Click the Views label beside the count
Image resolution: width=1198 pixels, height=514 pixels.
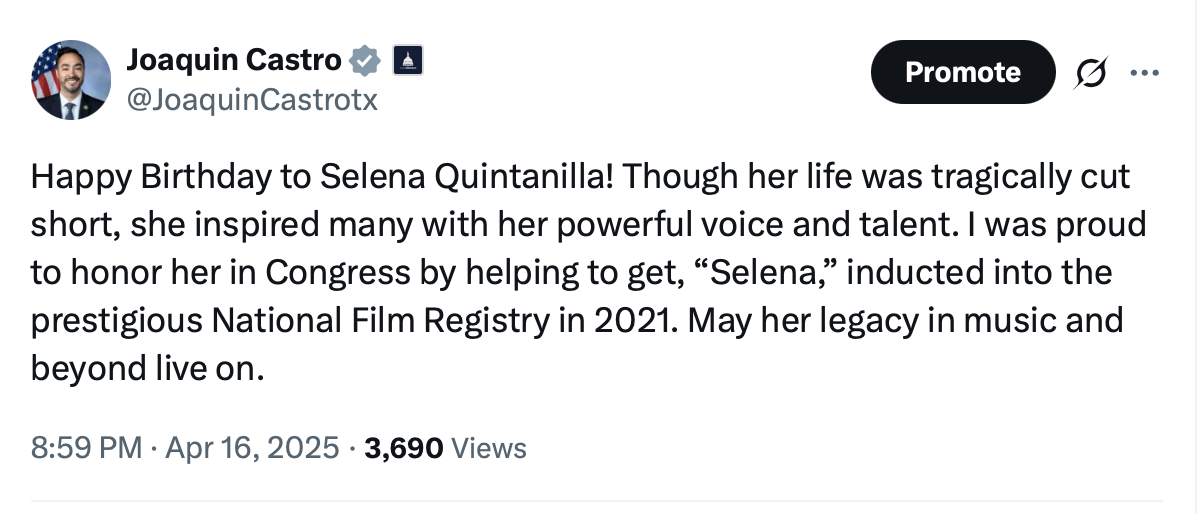coord(489,447)
